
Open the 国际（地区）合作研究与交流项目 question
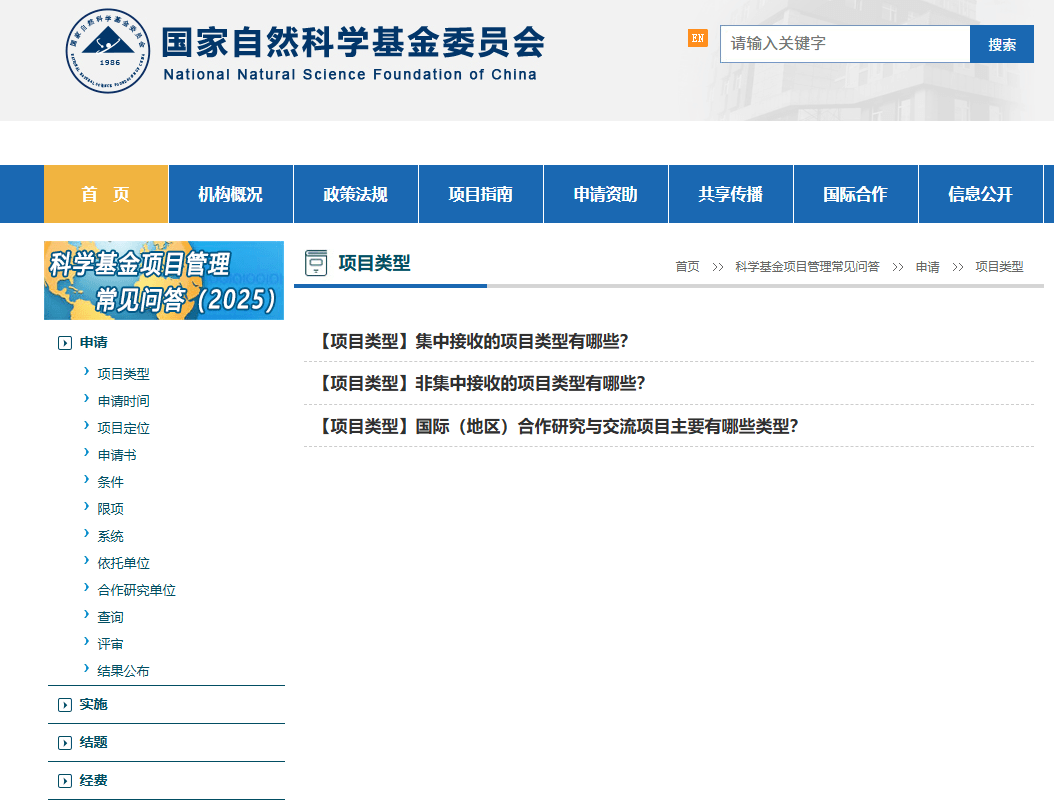[x=557, y=426]
